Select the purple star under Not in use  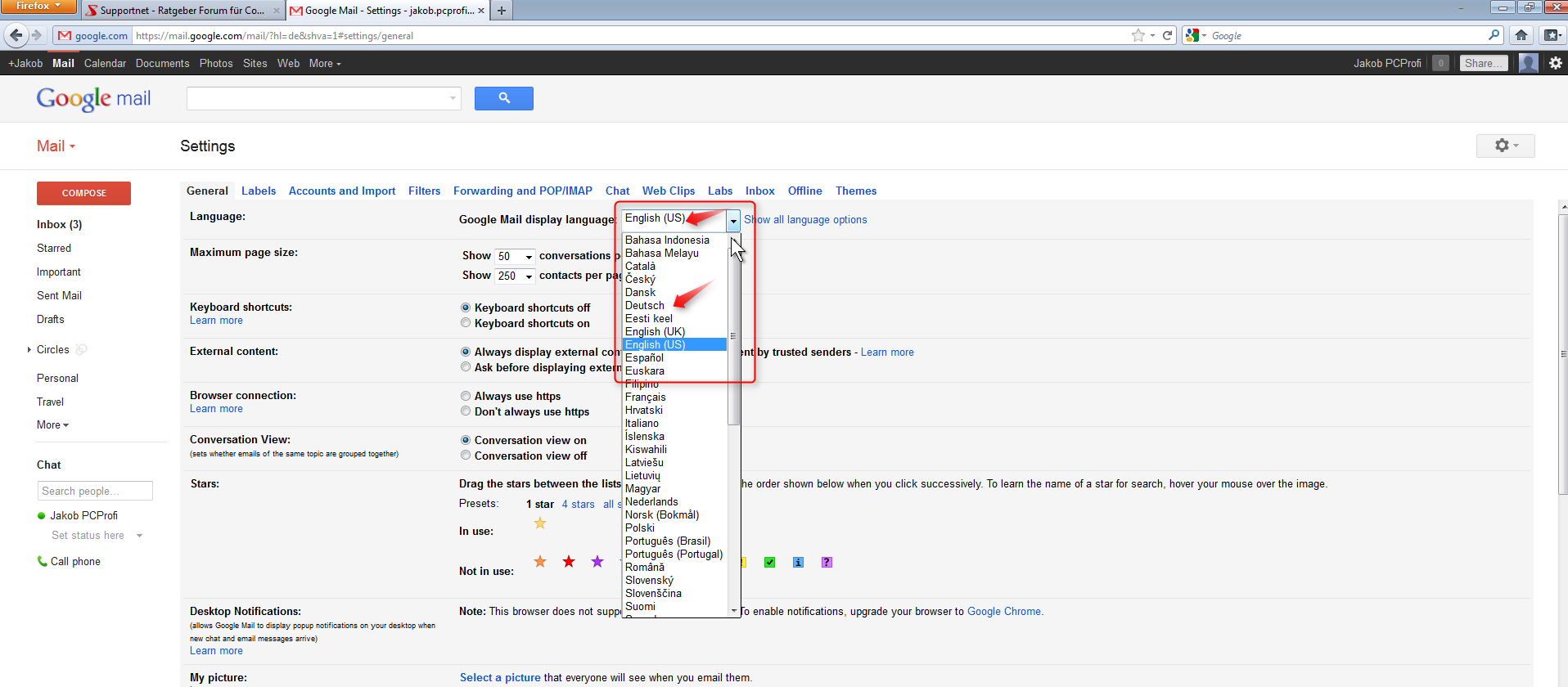pos(597,561)
